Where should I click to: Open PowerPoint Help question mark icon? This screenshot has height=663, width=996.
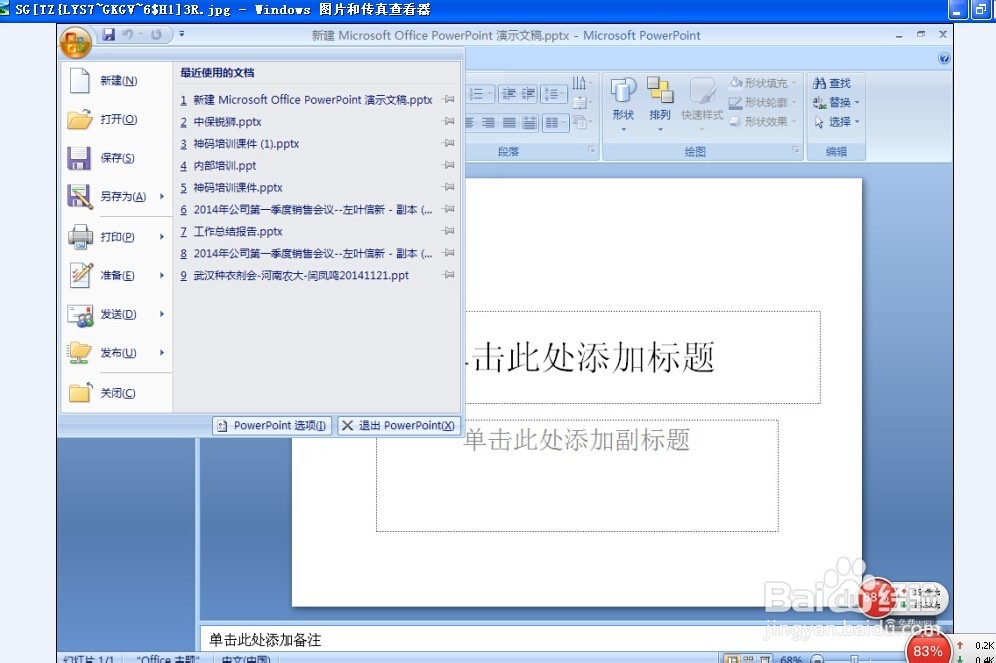tap(944, 58)
